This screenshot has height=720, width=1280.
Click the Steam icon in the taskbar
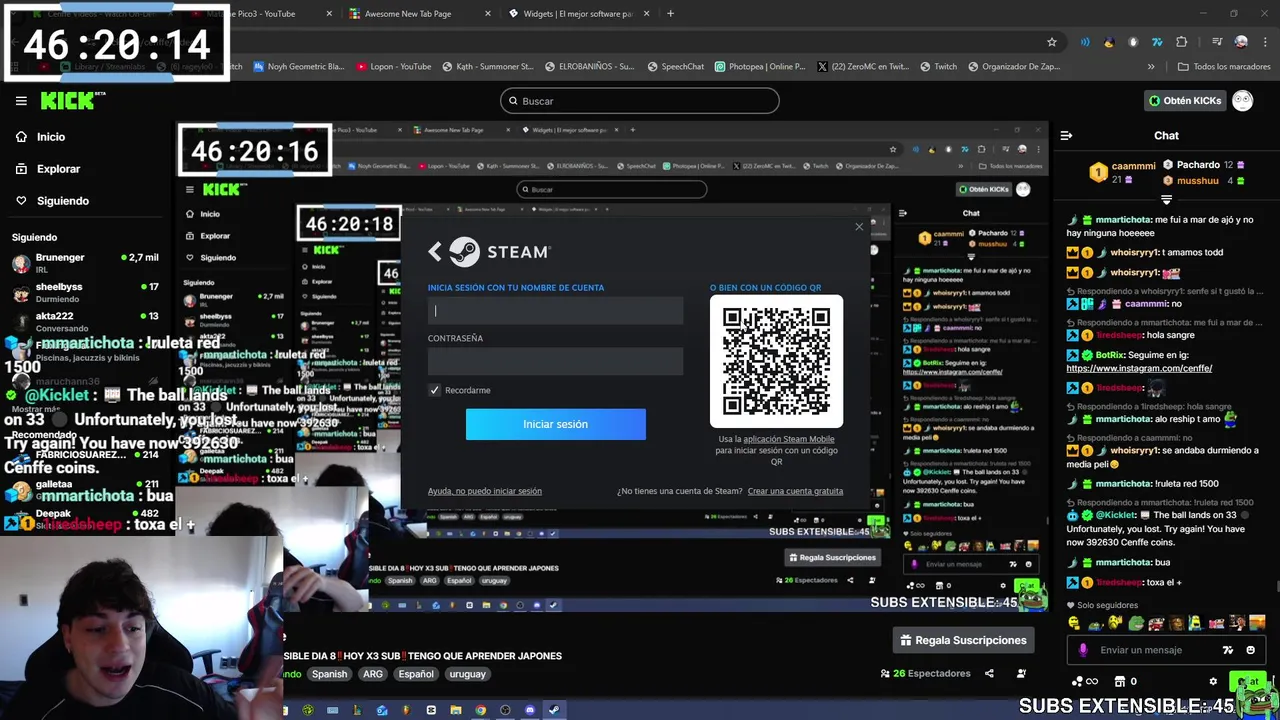click(553, 710)
